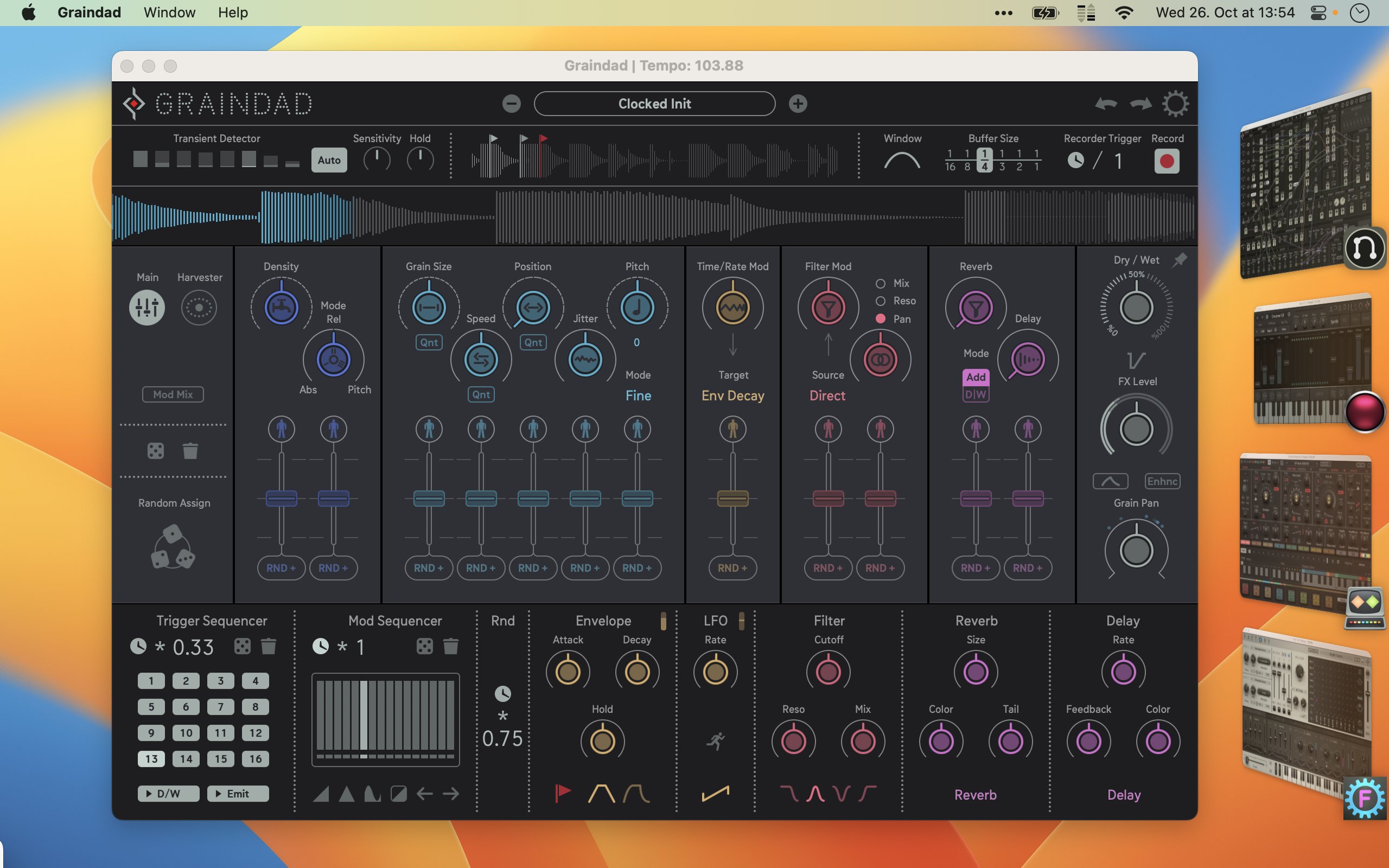
Task: Toggle the Dry/Wet pin icon
Action: point(1180,260)
